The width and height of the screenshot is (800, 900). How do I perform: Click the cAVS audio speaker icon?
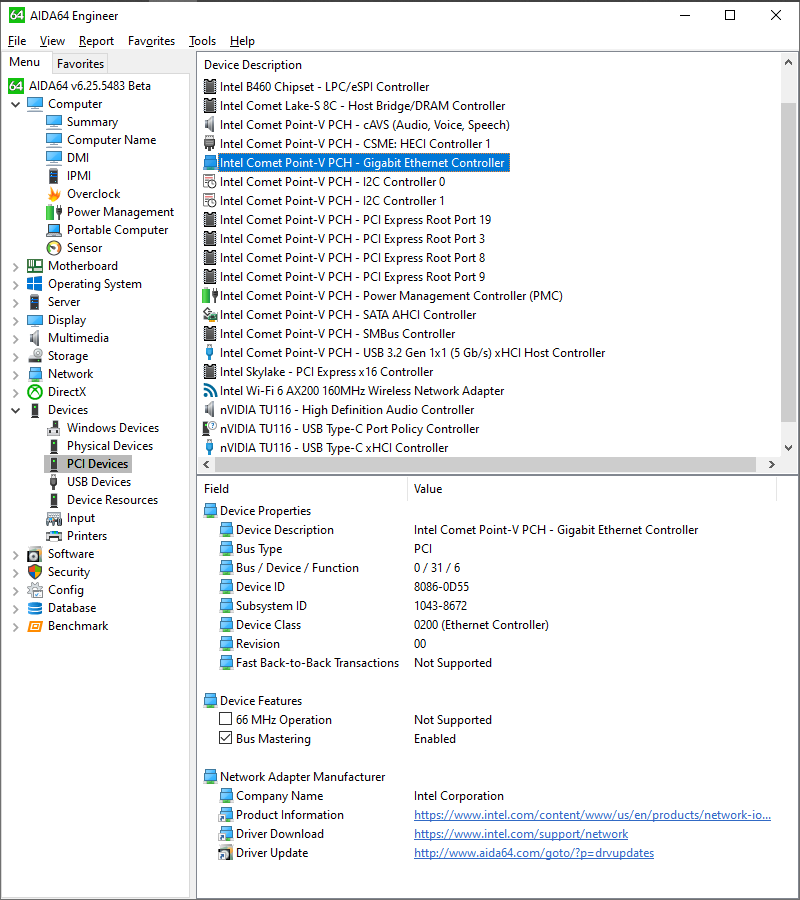210,125
